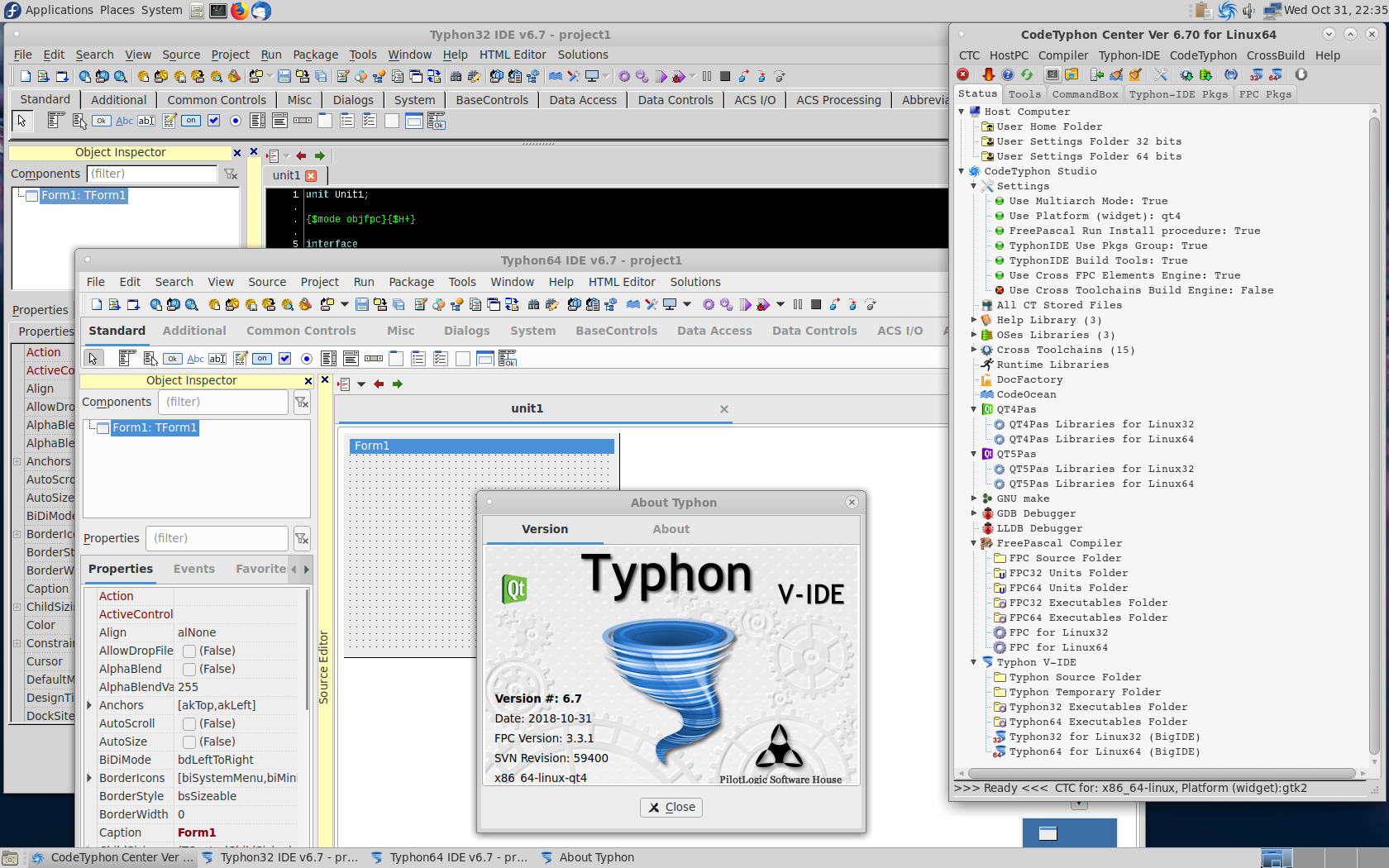Click the Pause icon in Typhon64 toolbar
Image resolution: width=1389 pixels, height=868 pixels.
(x=798, y=304)
